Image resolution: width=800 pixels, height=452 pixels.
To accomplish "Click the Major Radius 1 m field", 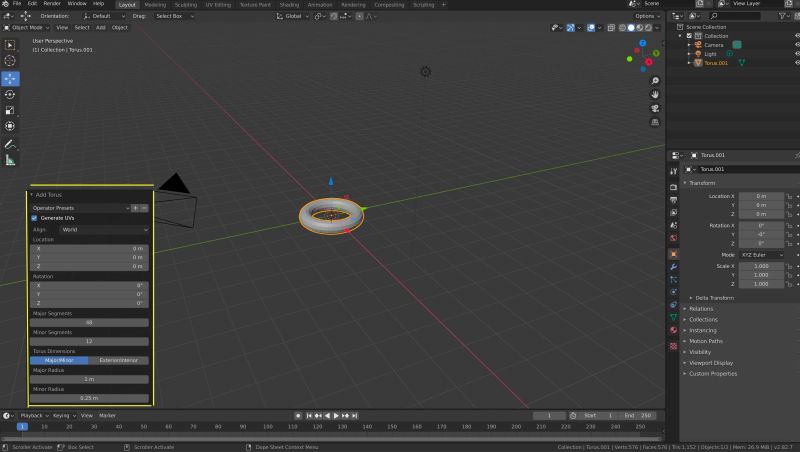I will coord(89,379).
